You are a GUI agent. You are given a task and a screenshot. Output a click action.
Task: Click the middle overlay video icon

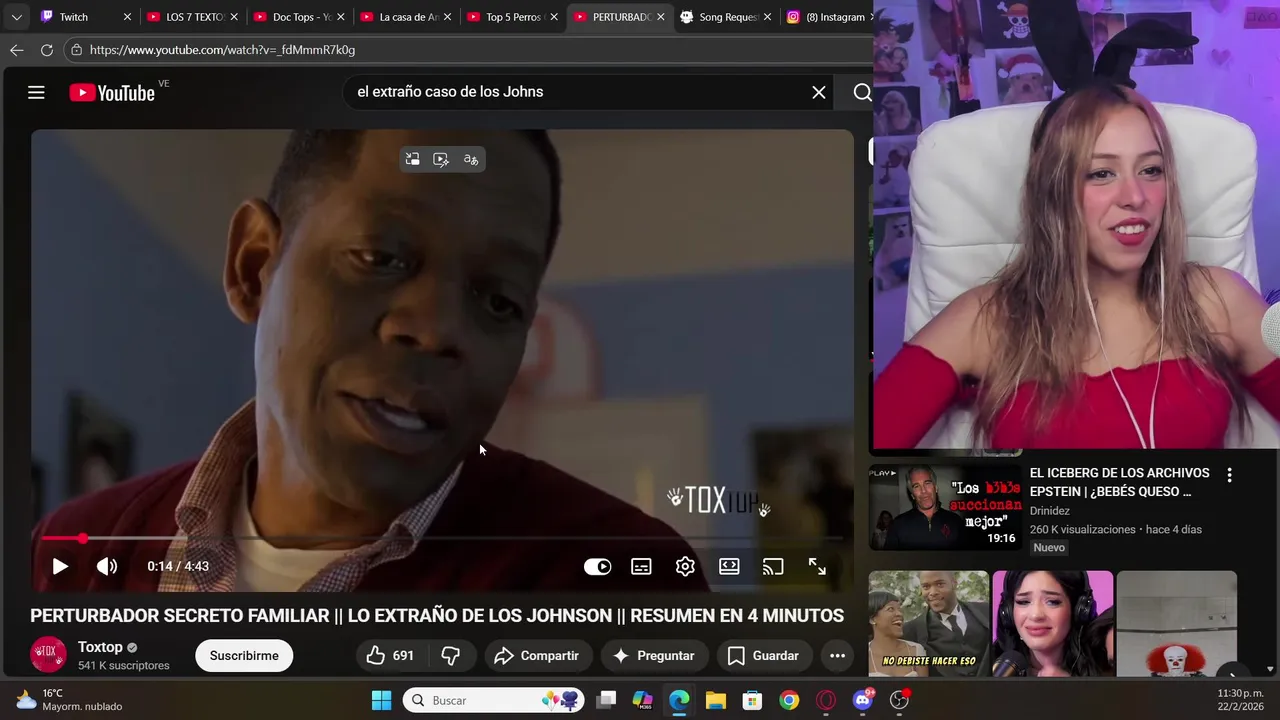click(441, 159)
